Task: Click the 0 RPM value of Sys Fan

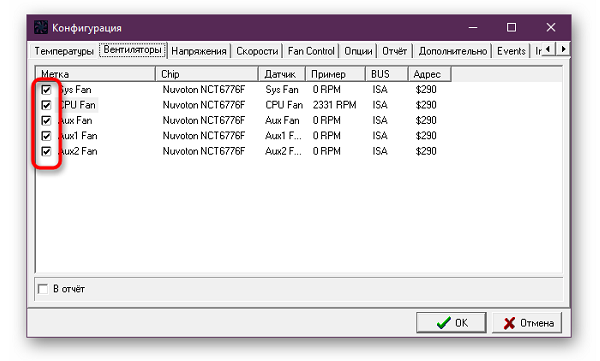Action: click(326, 90)
